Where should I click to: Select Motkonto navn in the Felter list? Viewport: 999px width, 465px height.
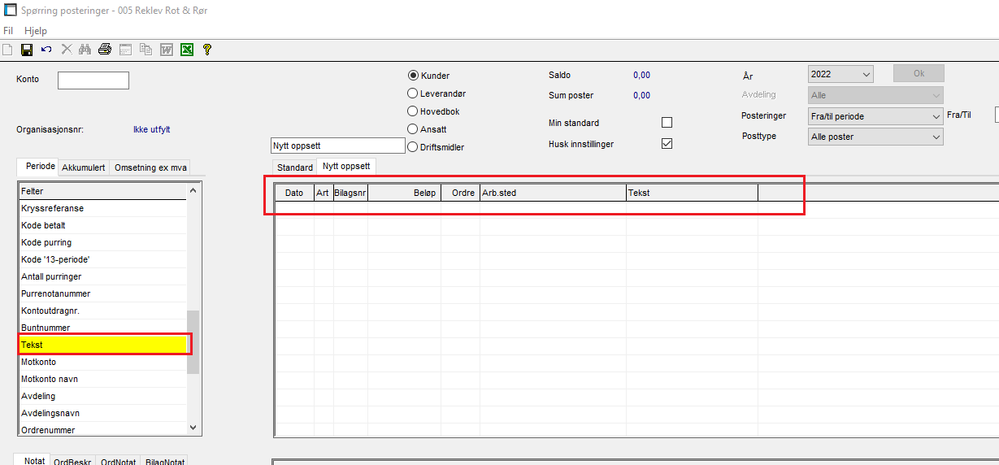[103, 379]
